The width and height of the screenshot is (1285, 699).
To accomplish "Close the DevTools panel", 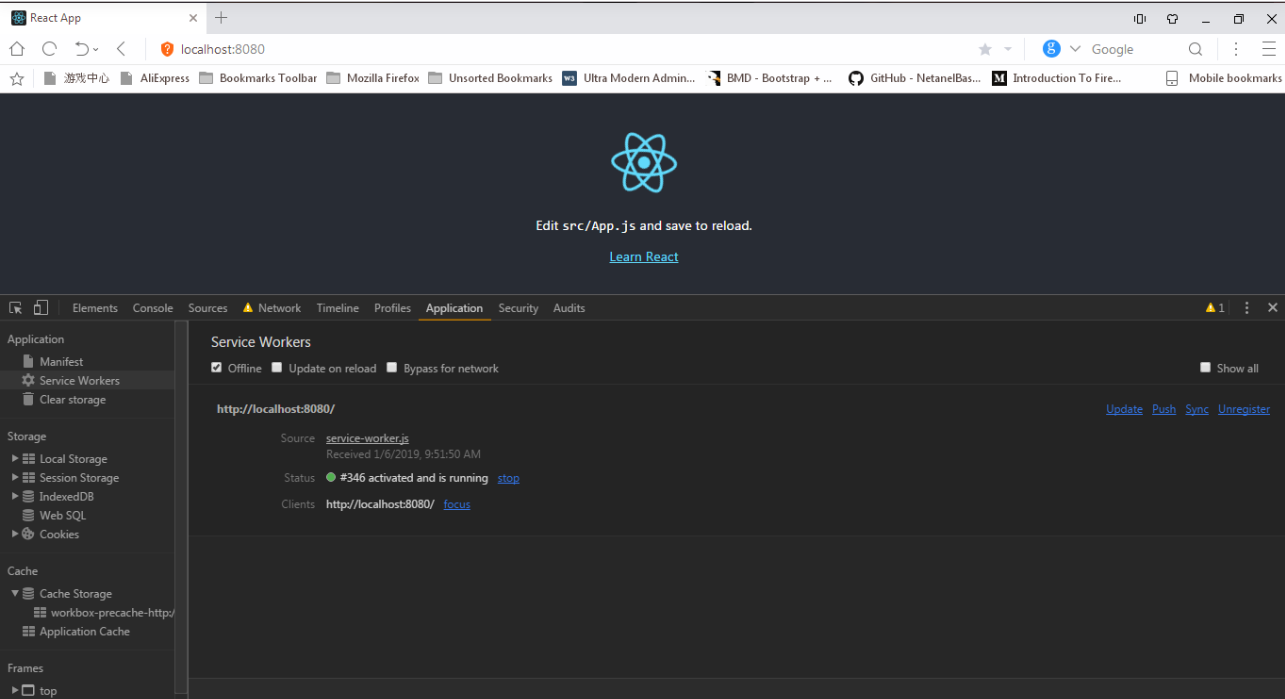I will [1272, 308].
